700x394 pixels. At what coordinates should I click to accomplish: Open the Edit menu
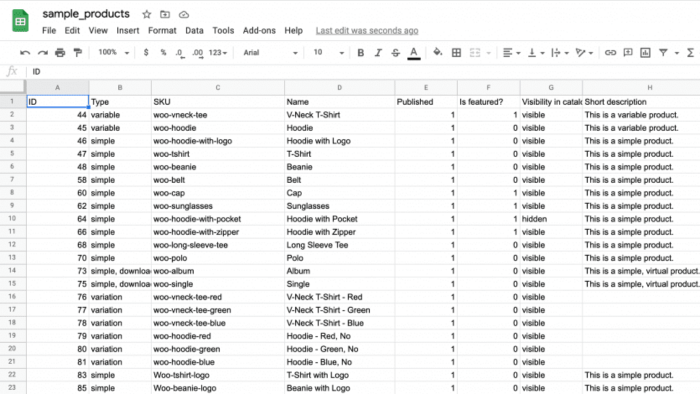tap(72, 30)
